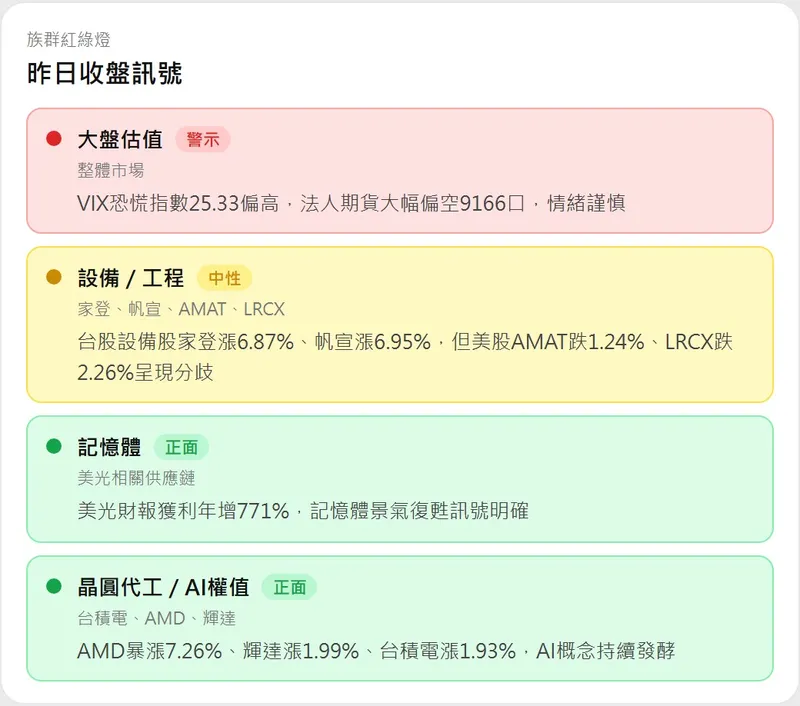
Task: Click the red dot beside 大盤估值
Action: click(x=54, y=139)
